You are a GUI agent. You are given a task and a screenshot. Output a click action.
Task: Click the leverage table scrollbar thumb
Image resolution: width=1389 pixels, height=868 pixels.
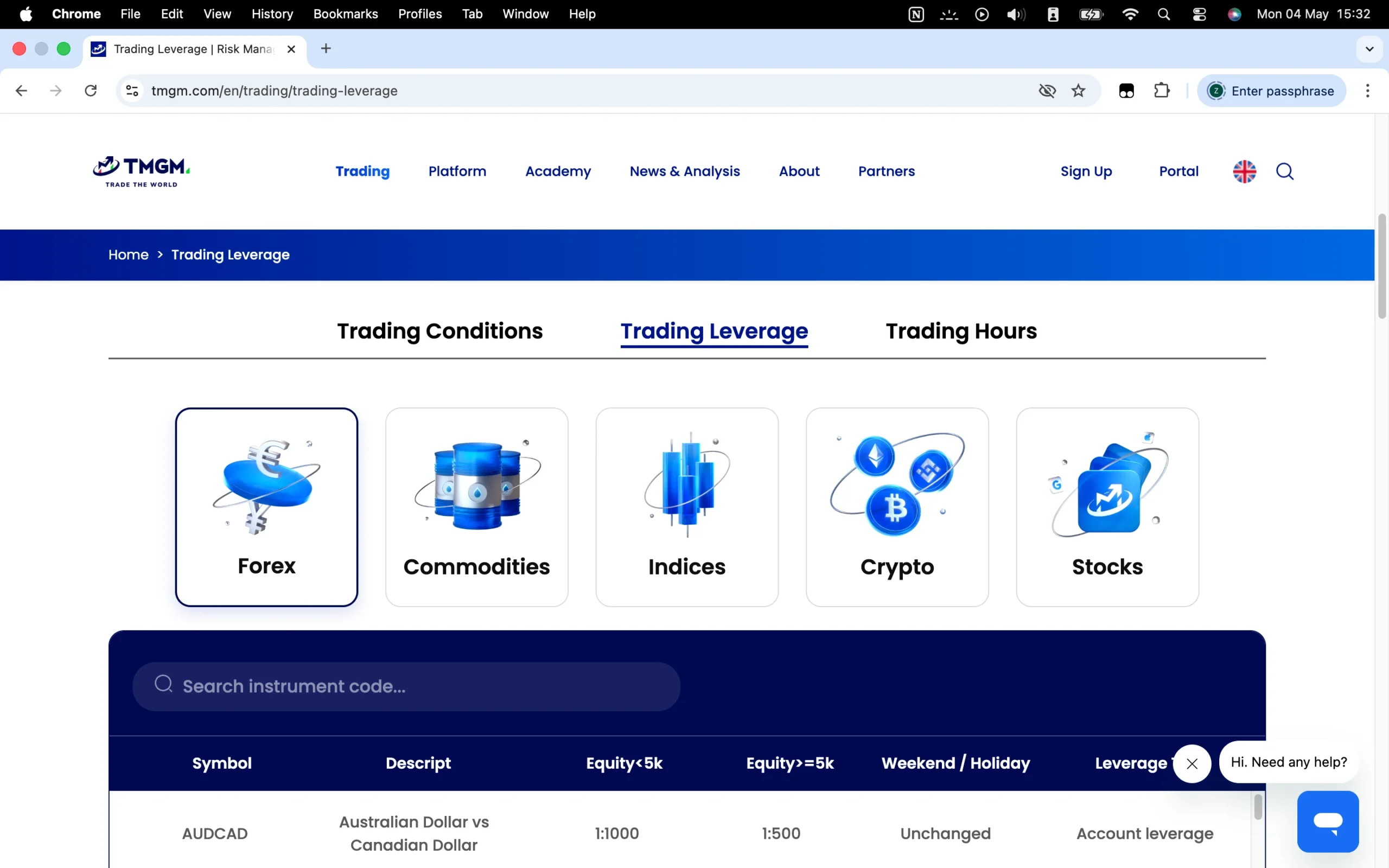[x=1258, y=807]
